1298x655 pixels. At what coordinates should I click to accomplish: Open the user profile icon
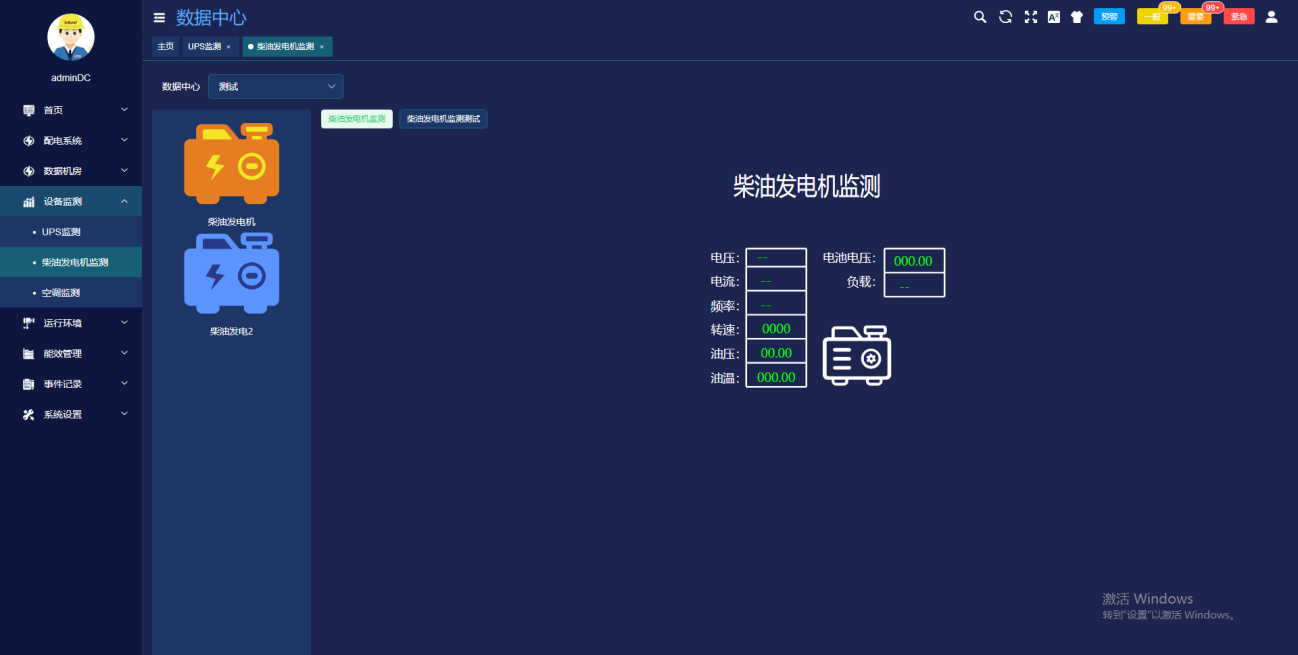[1271, 17]
